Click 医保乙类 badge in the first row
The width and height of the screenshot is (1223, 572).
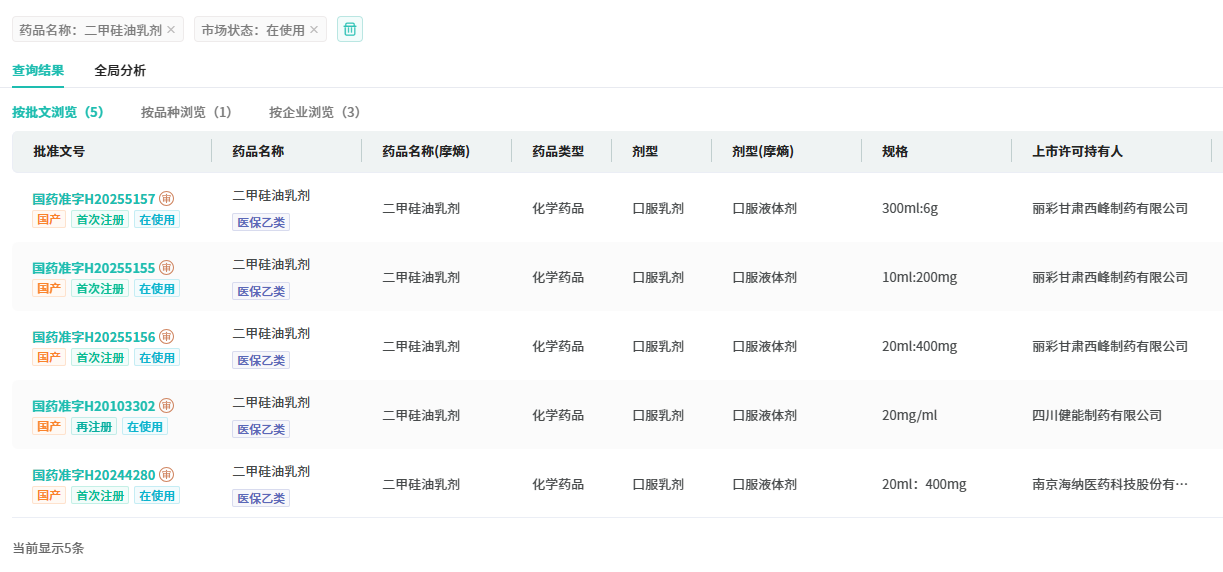click(x=261, y=222)
